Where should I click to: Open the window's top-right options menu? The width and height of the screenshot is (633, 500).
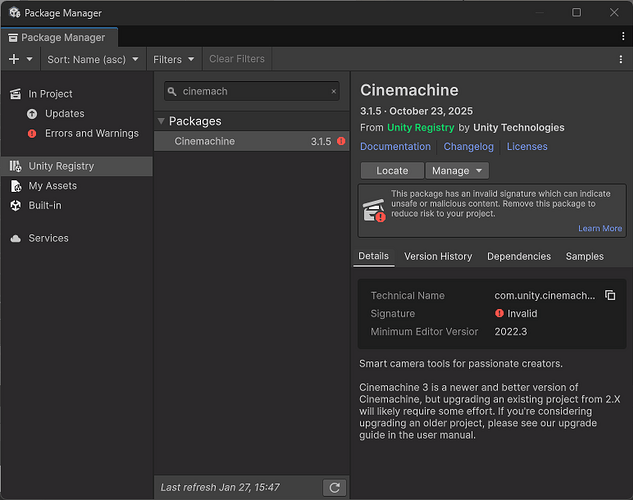click(621, 37)
